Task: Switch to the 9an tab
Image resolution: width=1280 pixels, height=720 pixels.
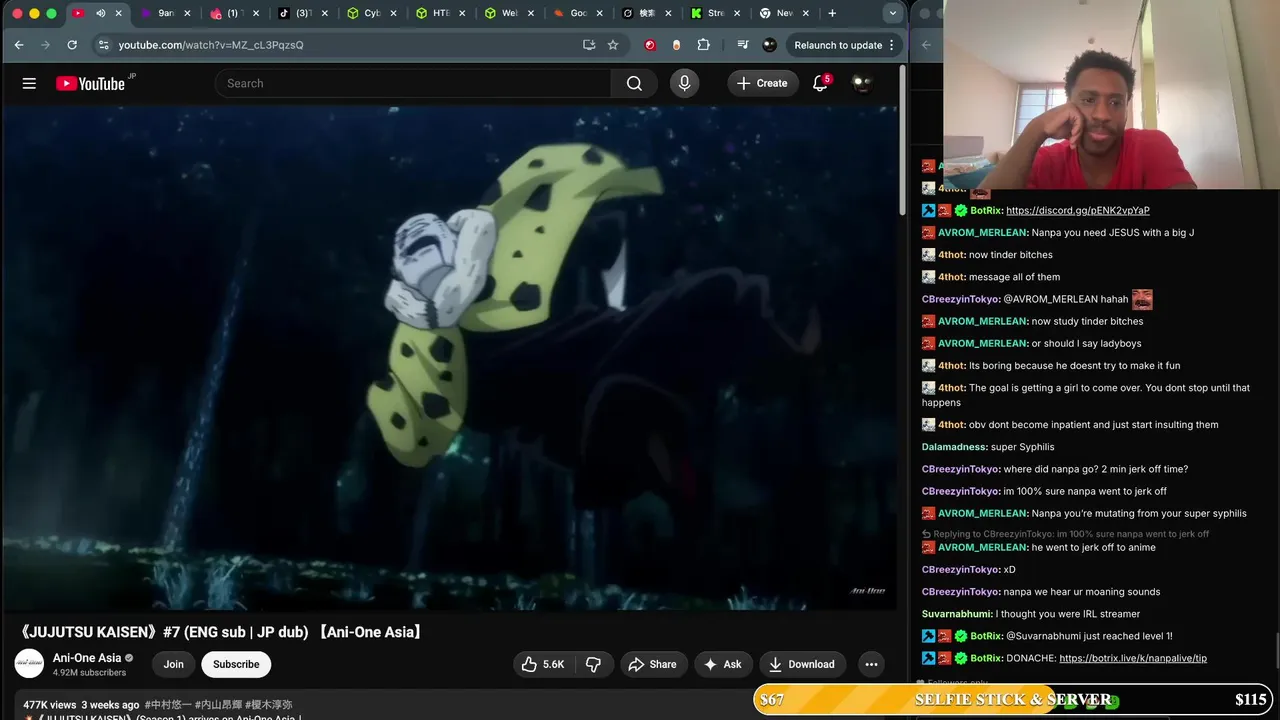Action: 165,13
